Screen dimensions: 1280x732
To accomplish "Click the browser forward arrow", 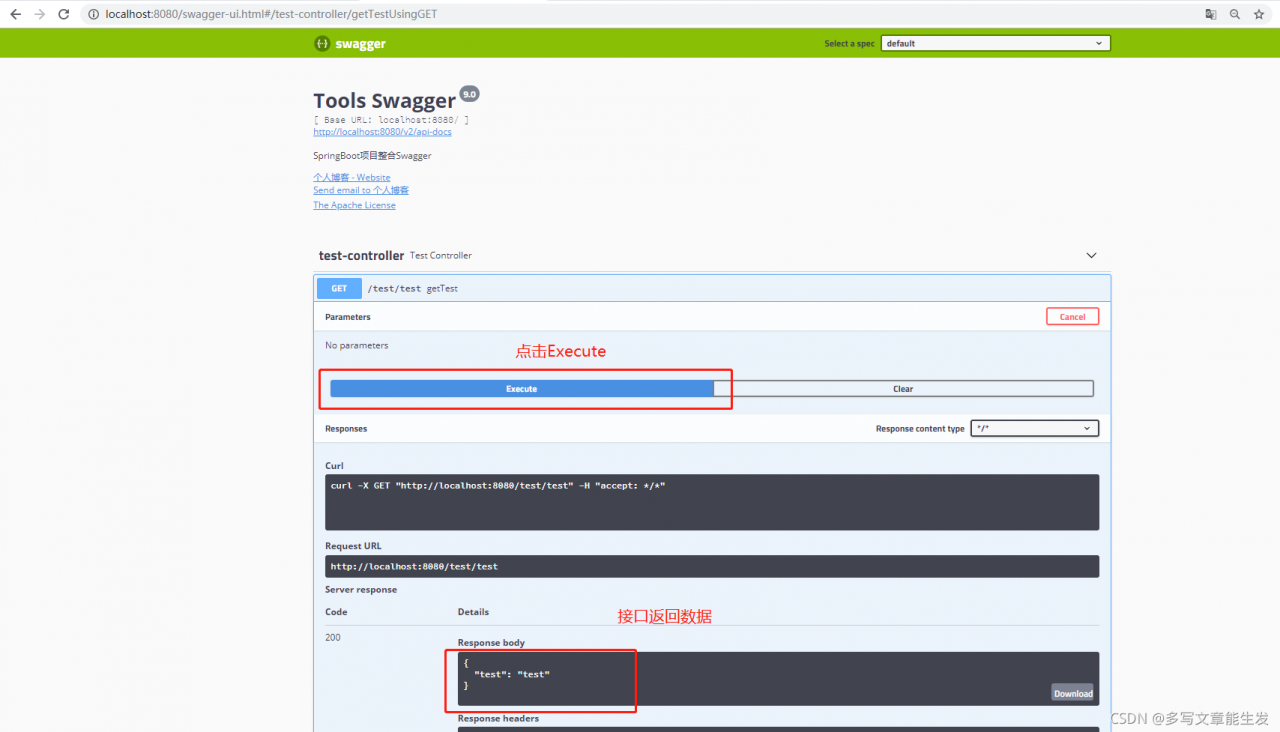I will [x=40, y=14].
